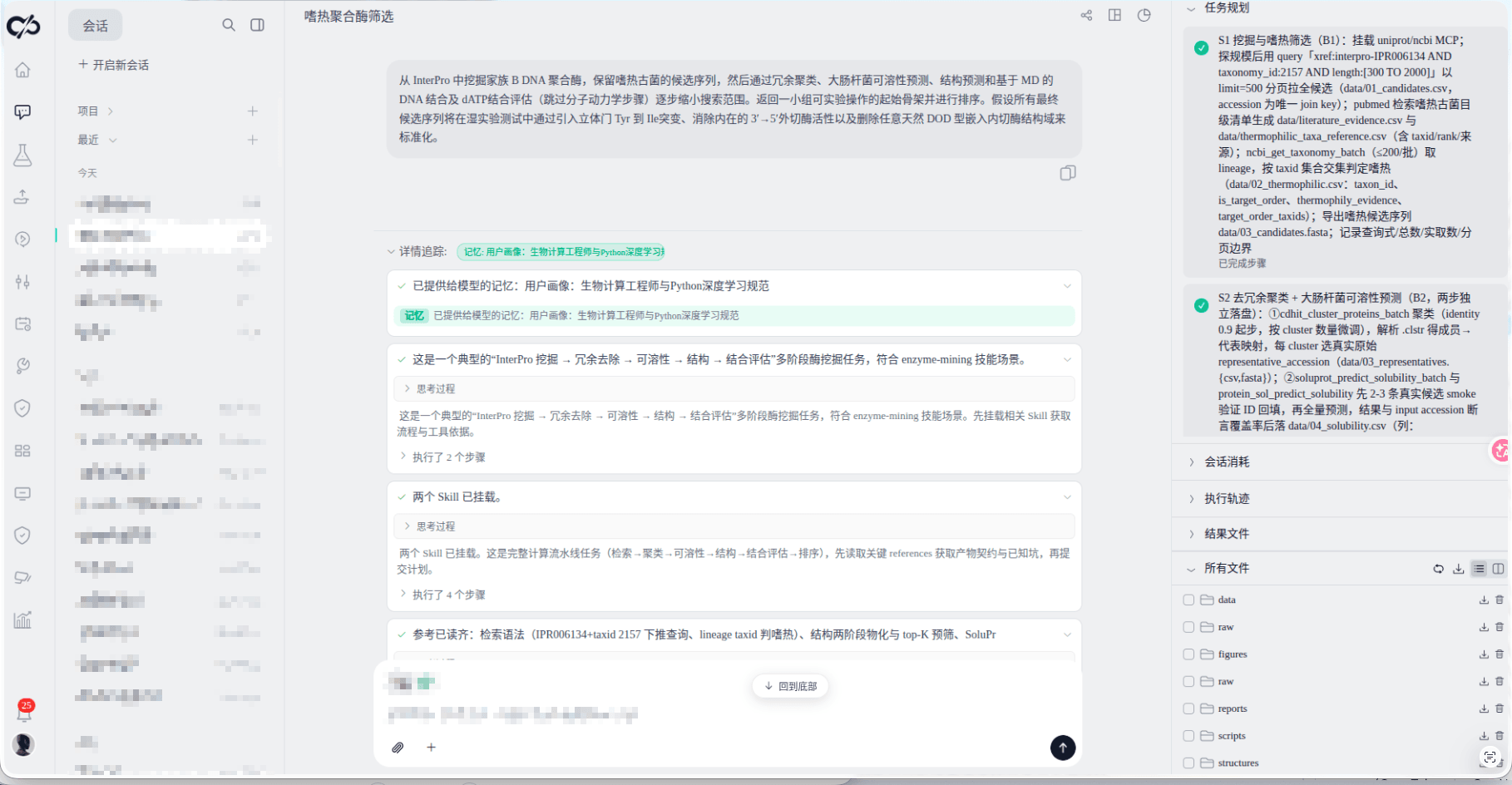Click 回到底部 button
The height and width of the screenshot is (785, 1512).
[x=790, y=686]
